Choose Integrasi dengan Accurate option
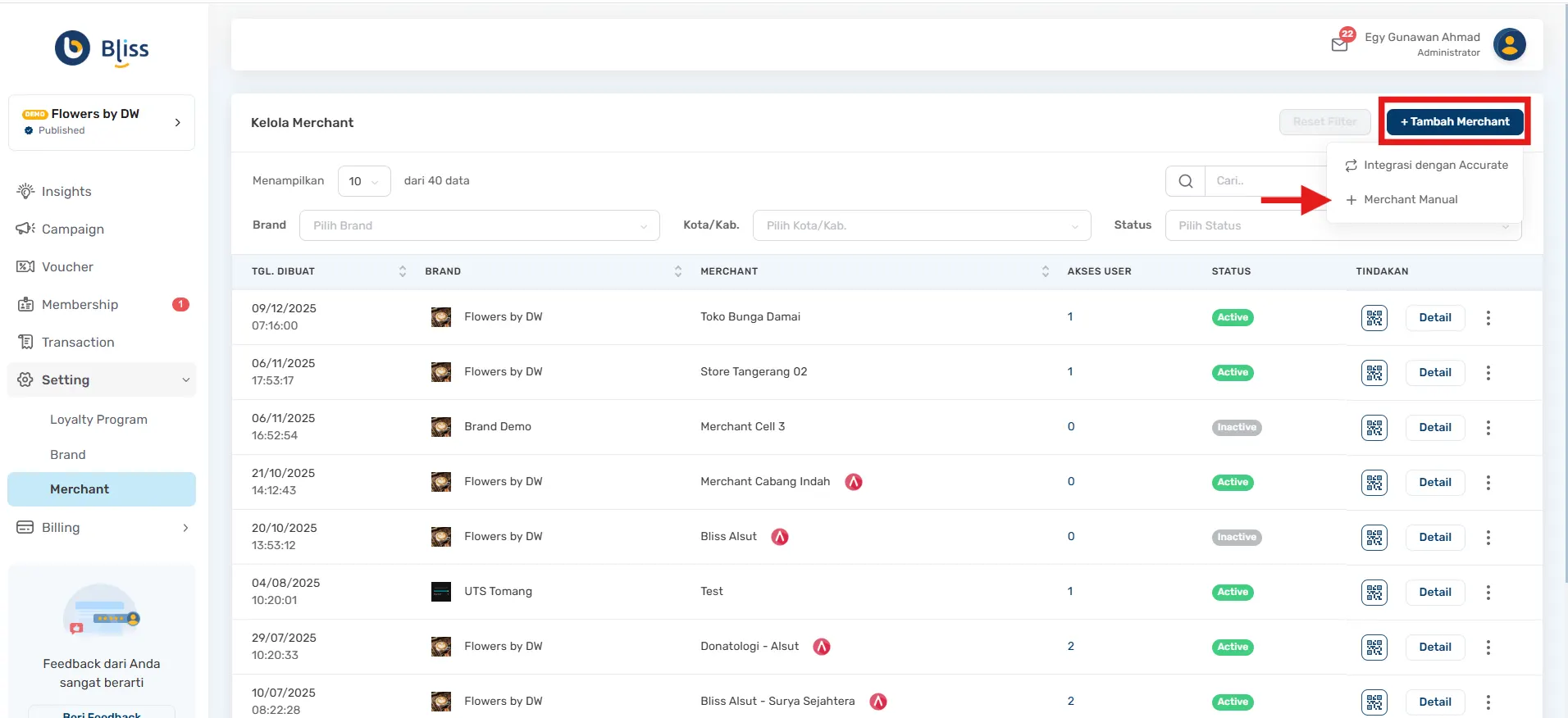 coord(1434,166)
